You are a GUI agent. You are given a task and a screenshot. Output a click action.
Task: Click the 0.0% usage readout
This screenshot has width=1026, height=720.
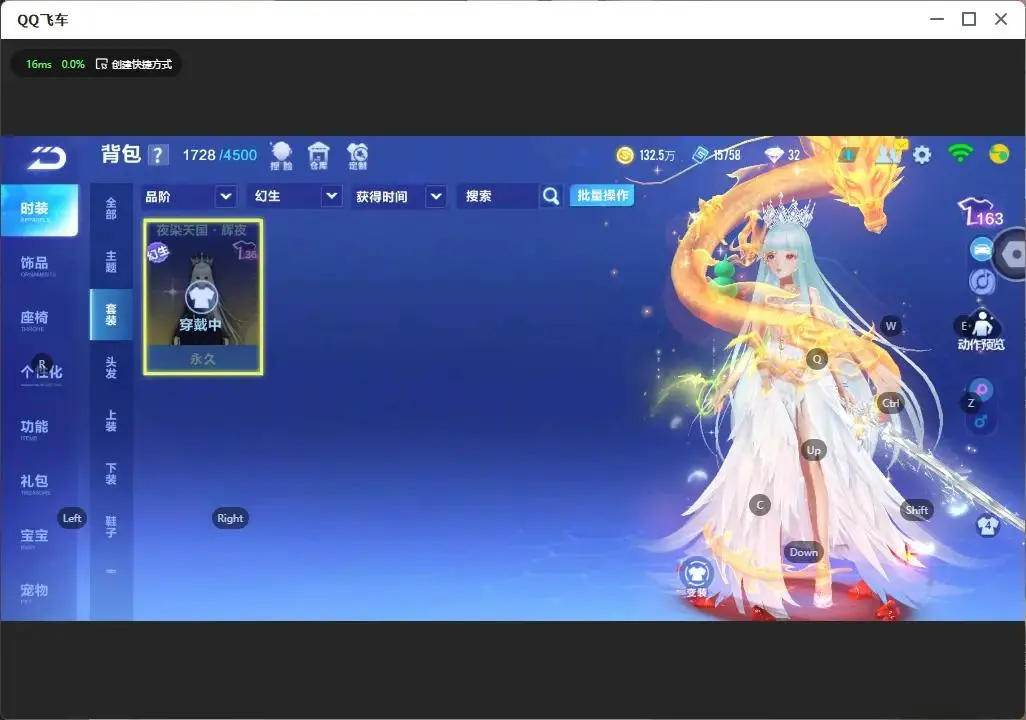73,64
